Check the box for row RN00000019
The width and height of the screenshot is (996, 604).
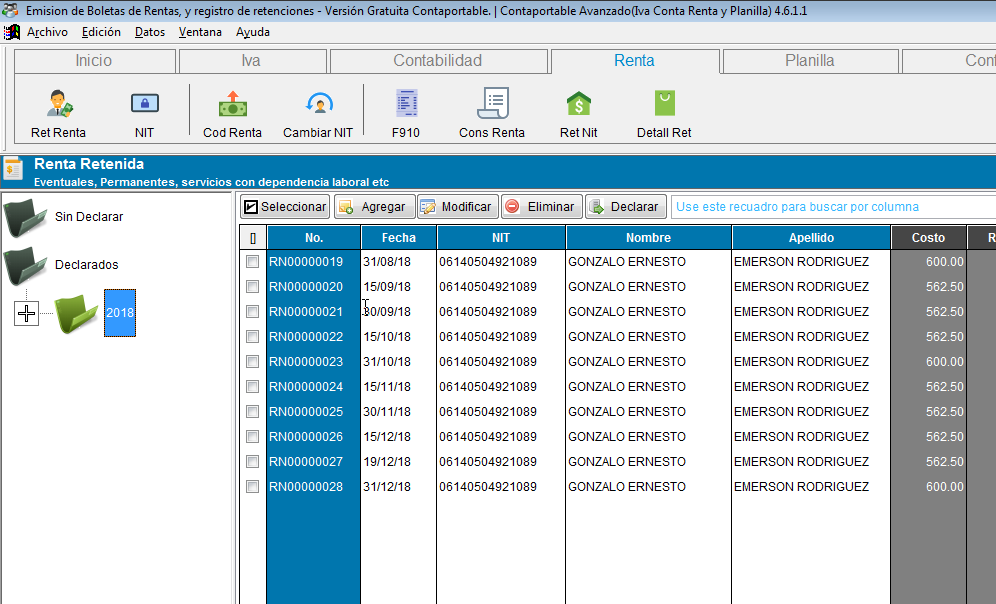pos(253,262)
